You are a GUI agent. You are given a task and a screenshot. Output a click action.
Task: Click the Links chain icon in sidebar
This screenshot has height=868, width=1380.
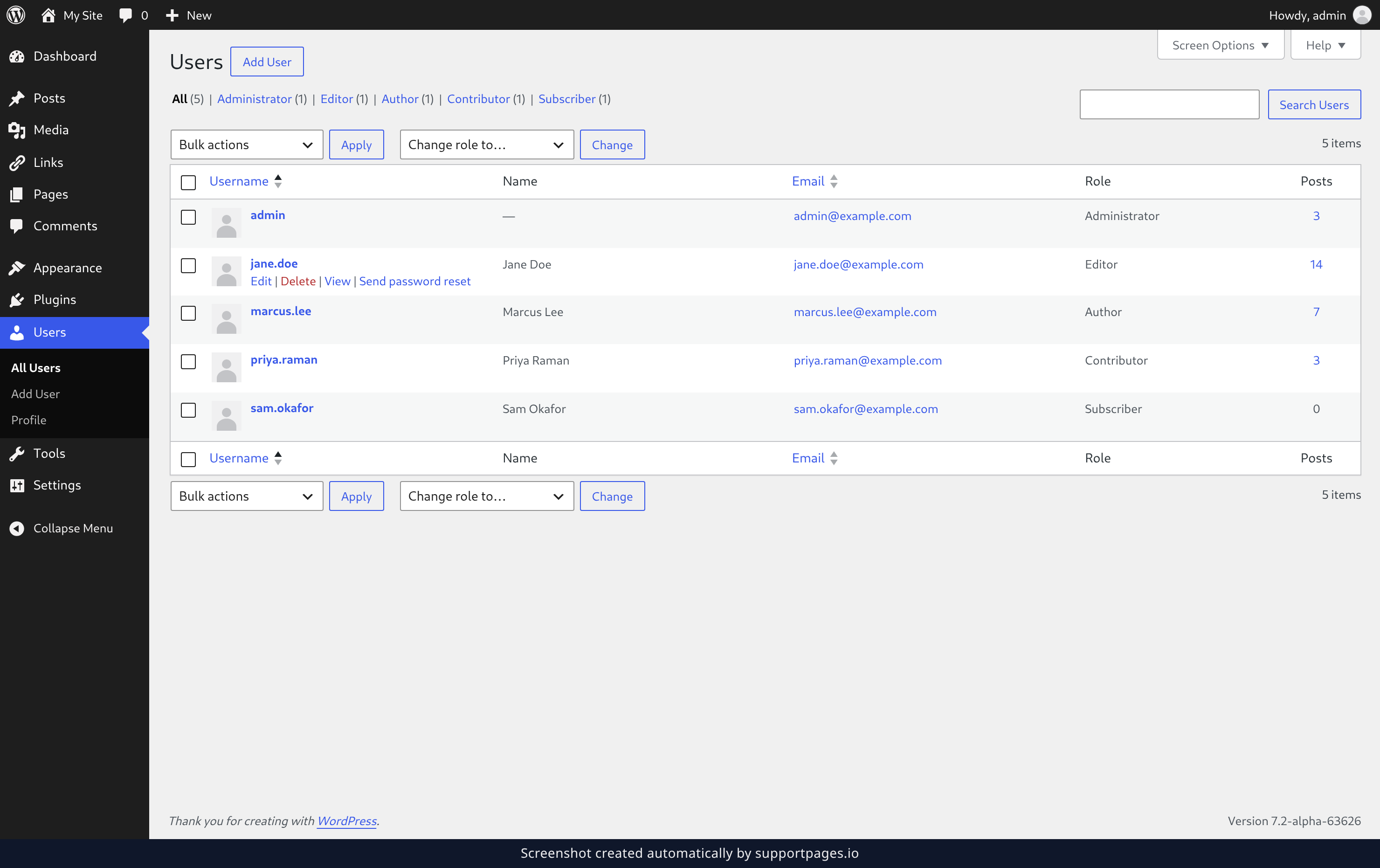(17, 163)
